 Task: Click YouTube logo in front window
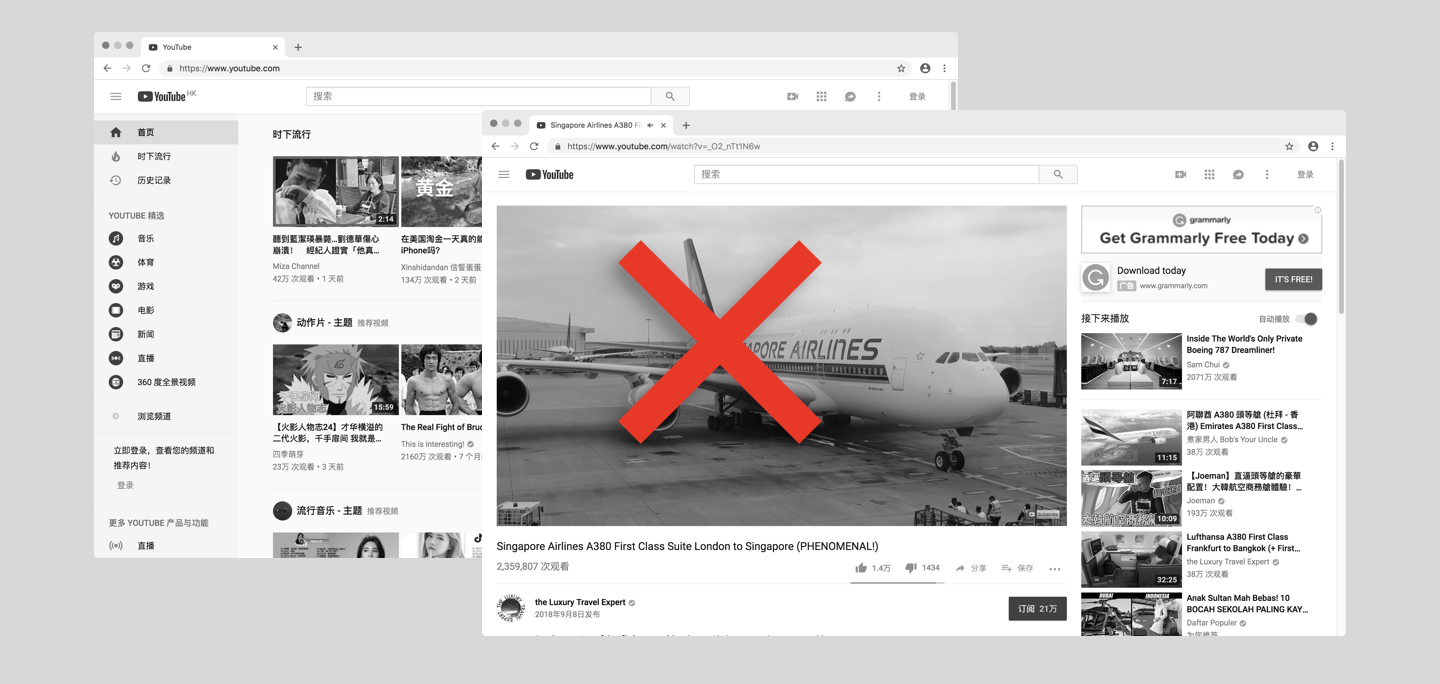click(x=550, y=174)
